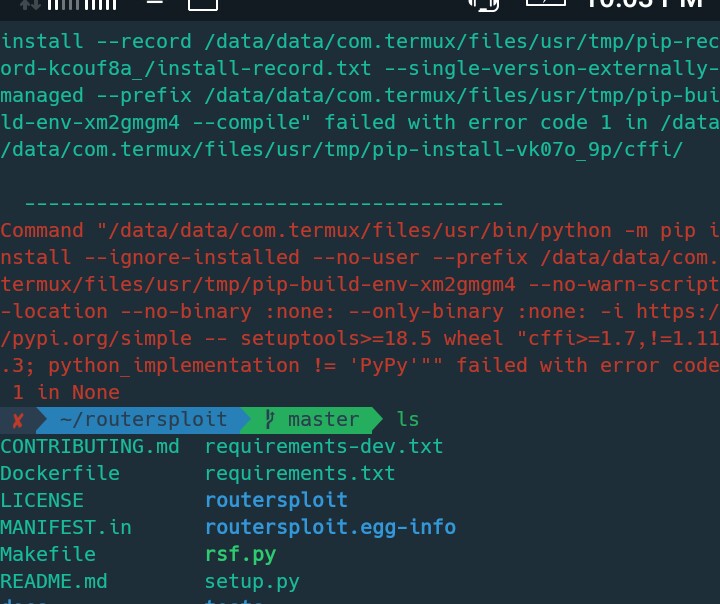Select the rsf.py file name
The width and height of the screenshot is (720, 604).
(x=240, y=555)
